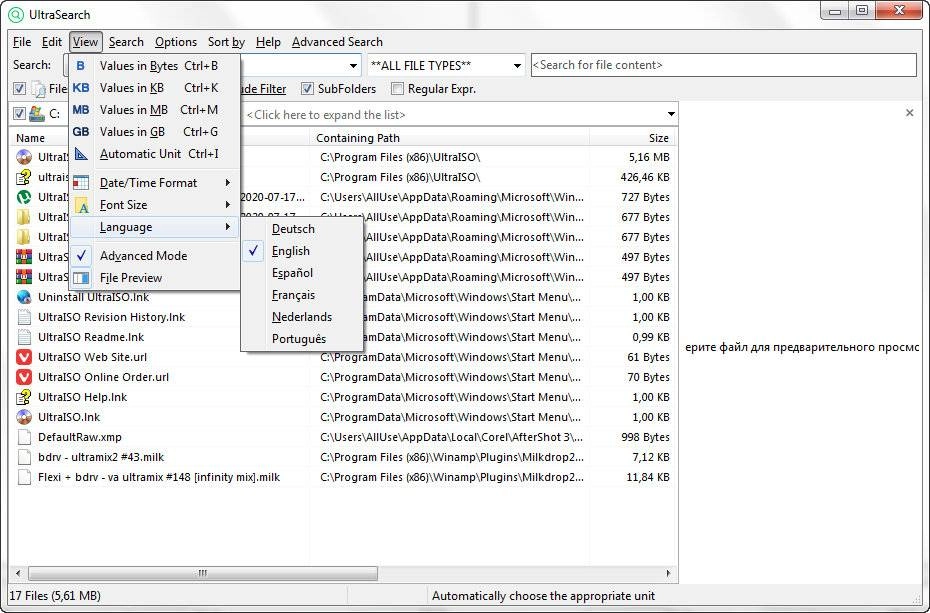Click the horizontal scrollbar thumb

pyautogui.click(x=203, y=573)
